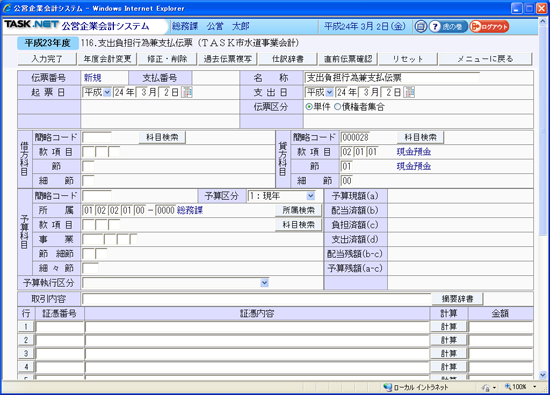Click the 金額 field in row 3
550x395 pixels.
[501, 354]
